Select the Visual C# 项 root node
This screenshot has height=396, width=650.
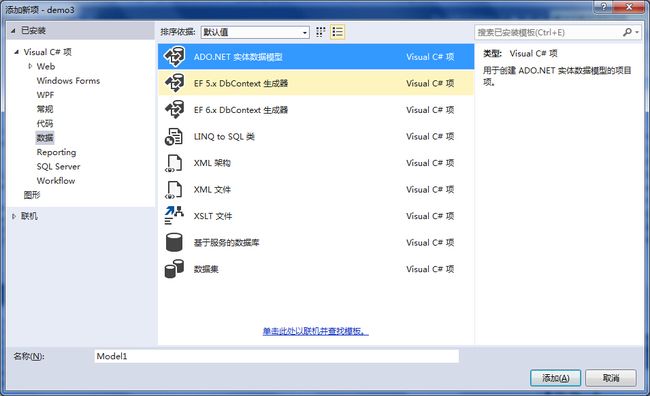[47, 52]
